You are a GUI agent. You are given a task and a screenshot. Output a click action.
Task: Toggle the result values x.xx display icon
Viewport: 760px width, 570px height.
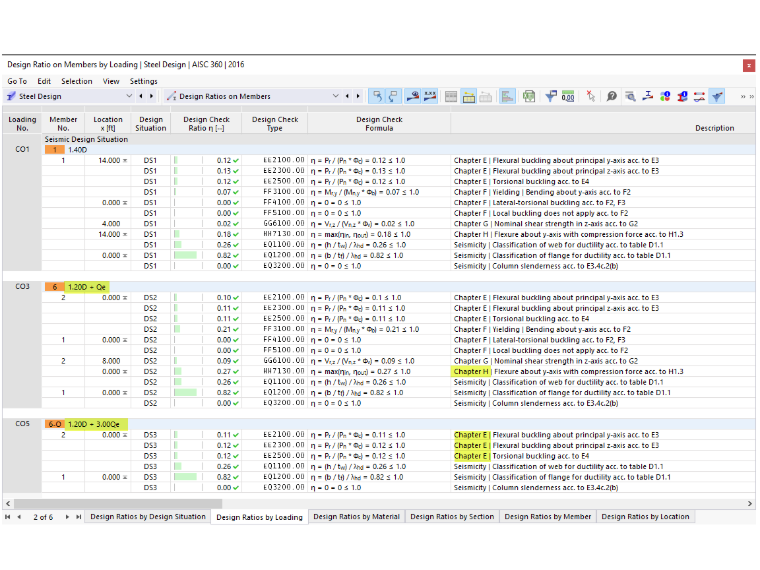[430, 96]
